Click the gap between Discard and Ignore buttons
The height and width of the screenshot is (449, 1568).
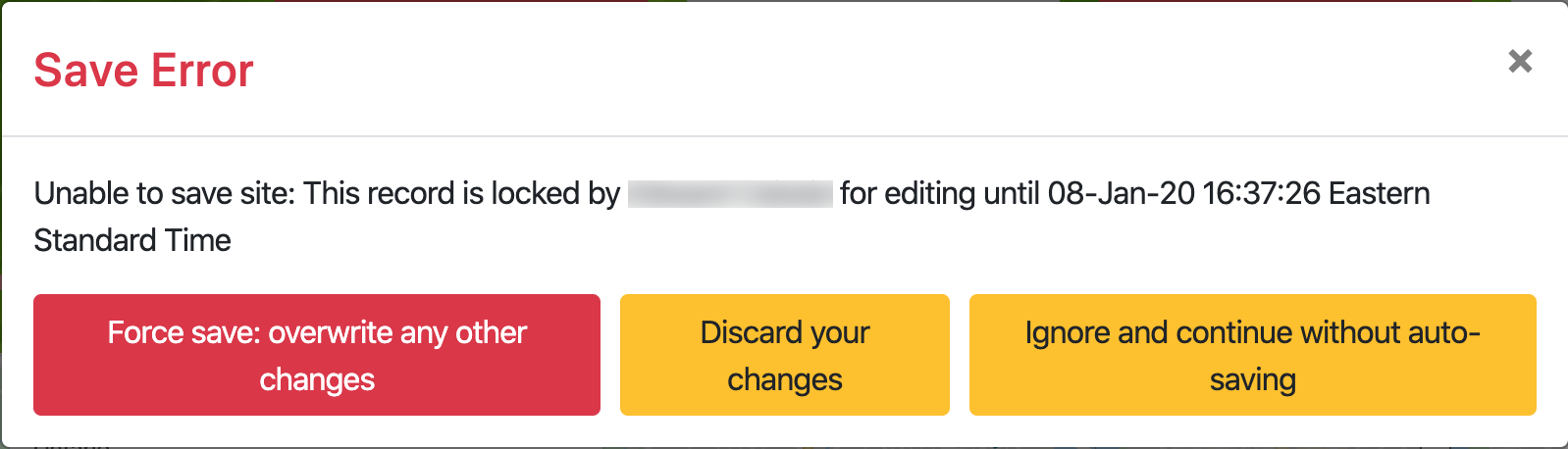pyautogui.click(x=960, y=355)
